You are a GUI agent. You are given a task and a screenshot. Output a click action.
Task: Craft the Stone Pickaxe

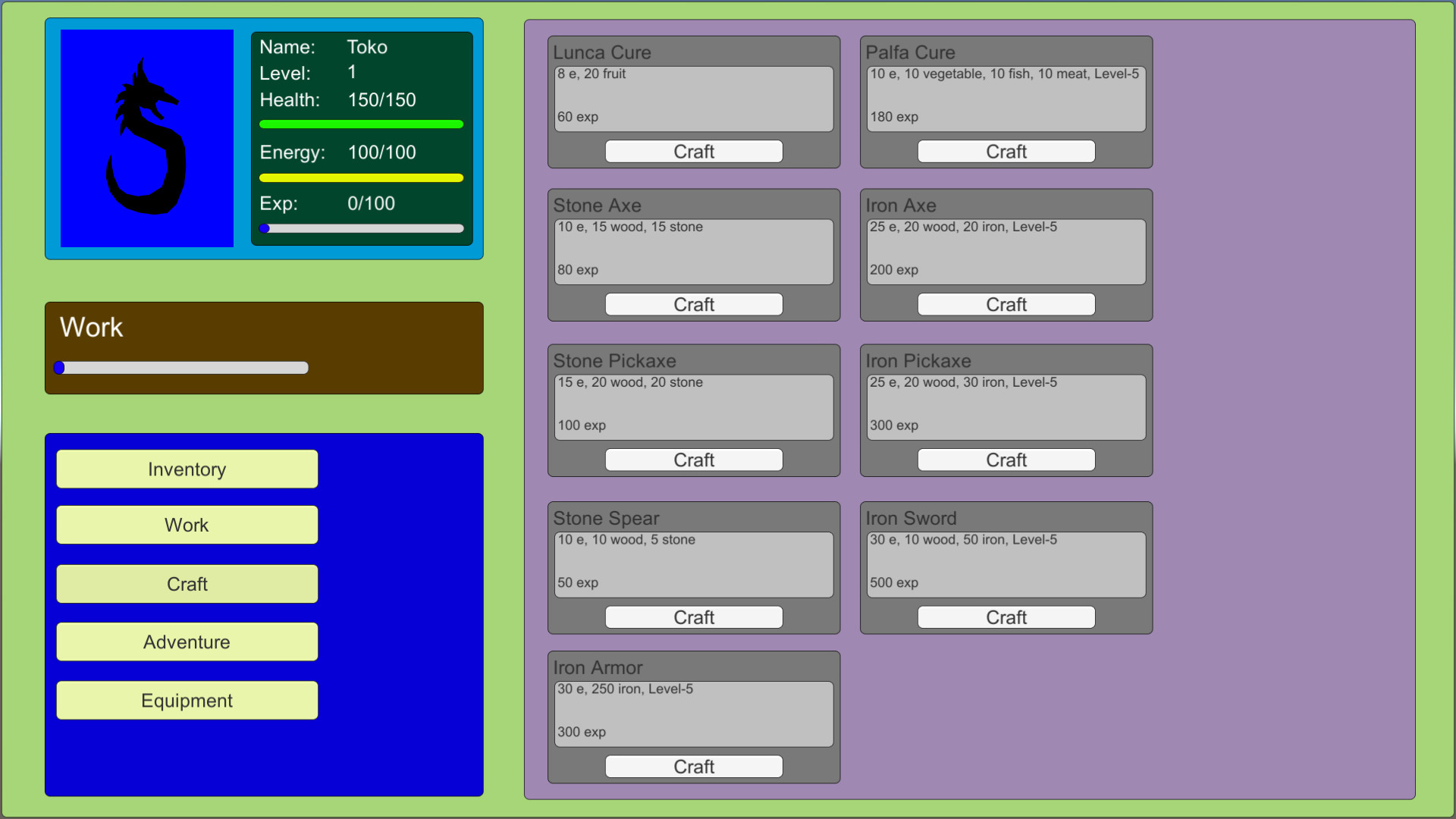[x=693, y=460]
